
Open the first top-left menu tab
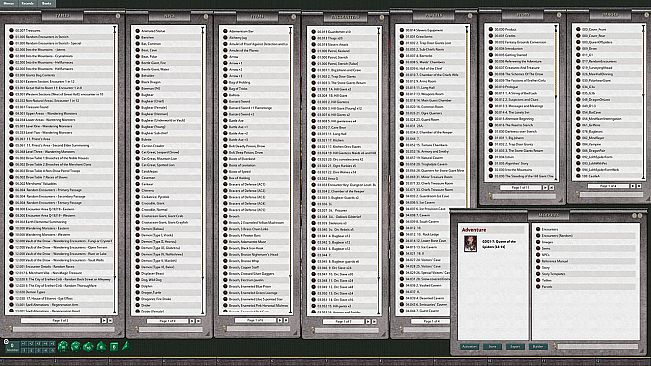tap(8, 3)
